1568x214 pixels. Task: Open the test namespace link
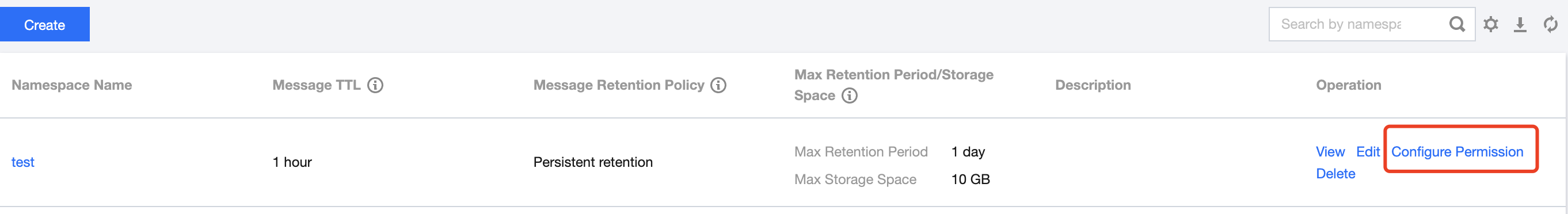click(23, 162)
